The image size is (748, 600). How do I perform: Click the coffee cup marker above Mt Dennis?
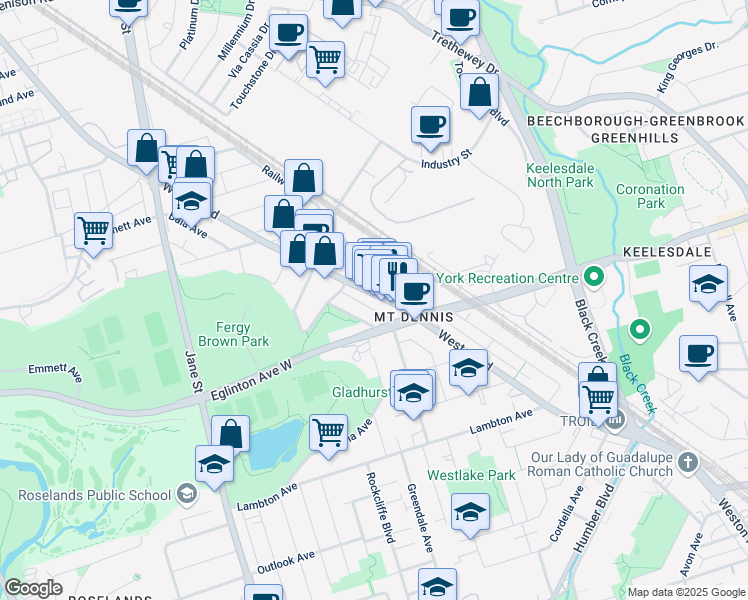pyautogui.click(x=415, y=292)
